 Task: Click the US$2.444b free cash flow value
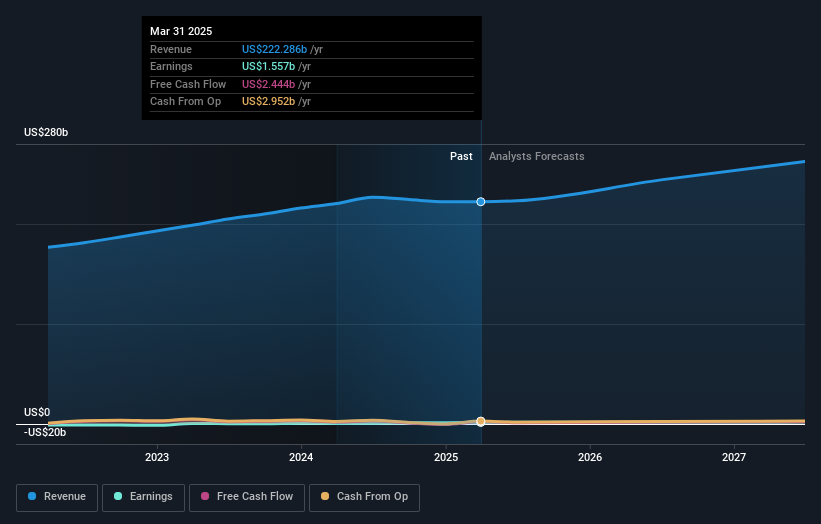pyautogui.click(x=268, y=84)
